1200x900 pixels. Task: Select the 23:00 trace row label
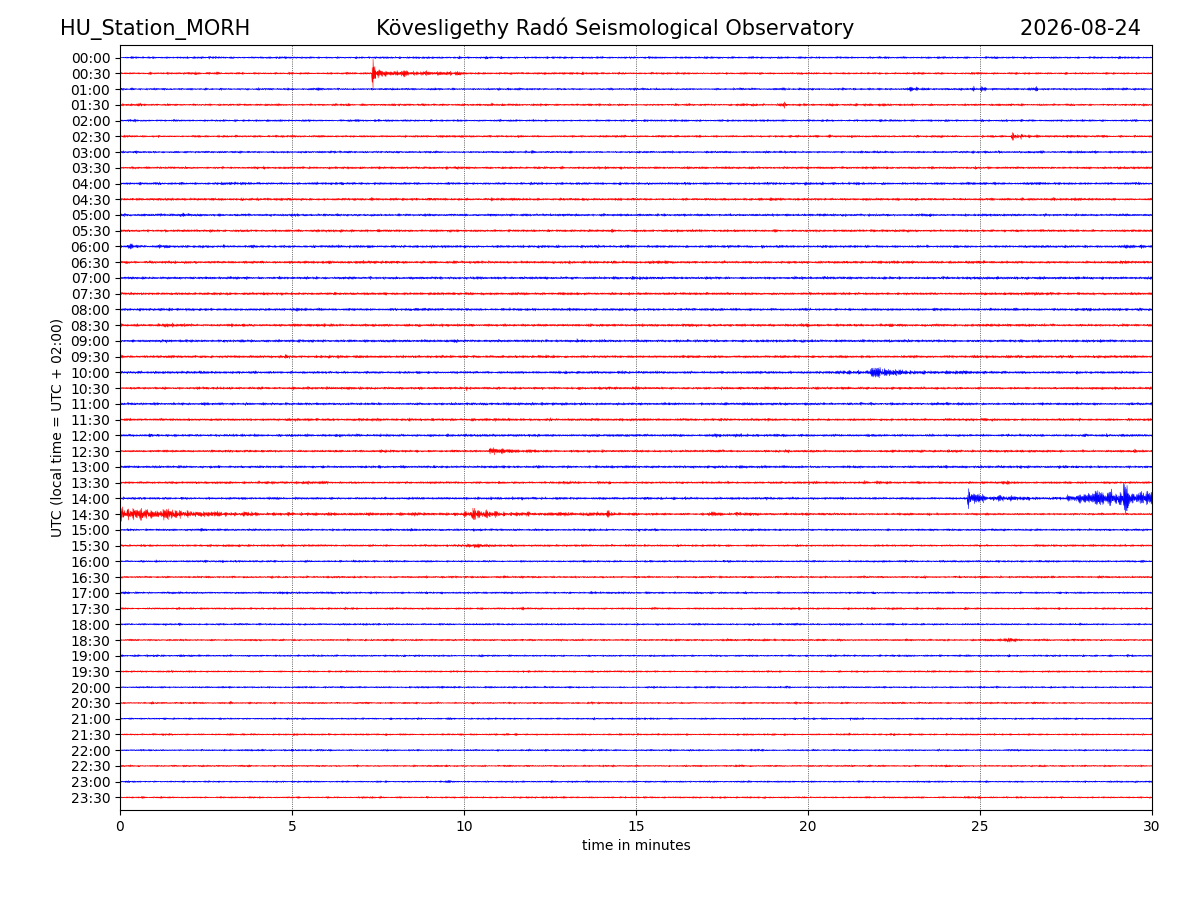[x=91, y=782]
